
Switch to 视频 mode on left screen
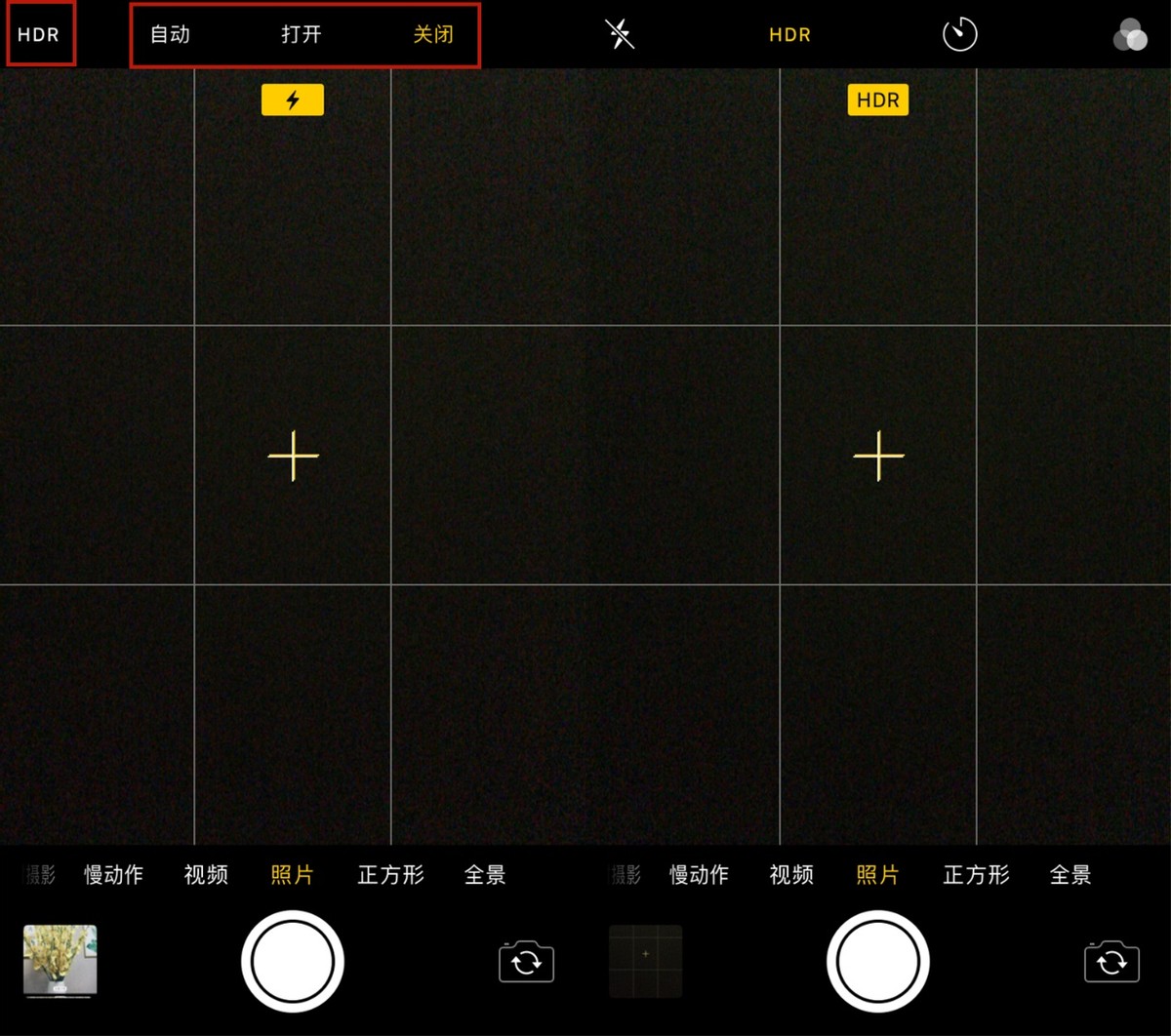(x=206, y=875)
